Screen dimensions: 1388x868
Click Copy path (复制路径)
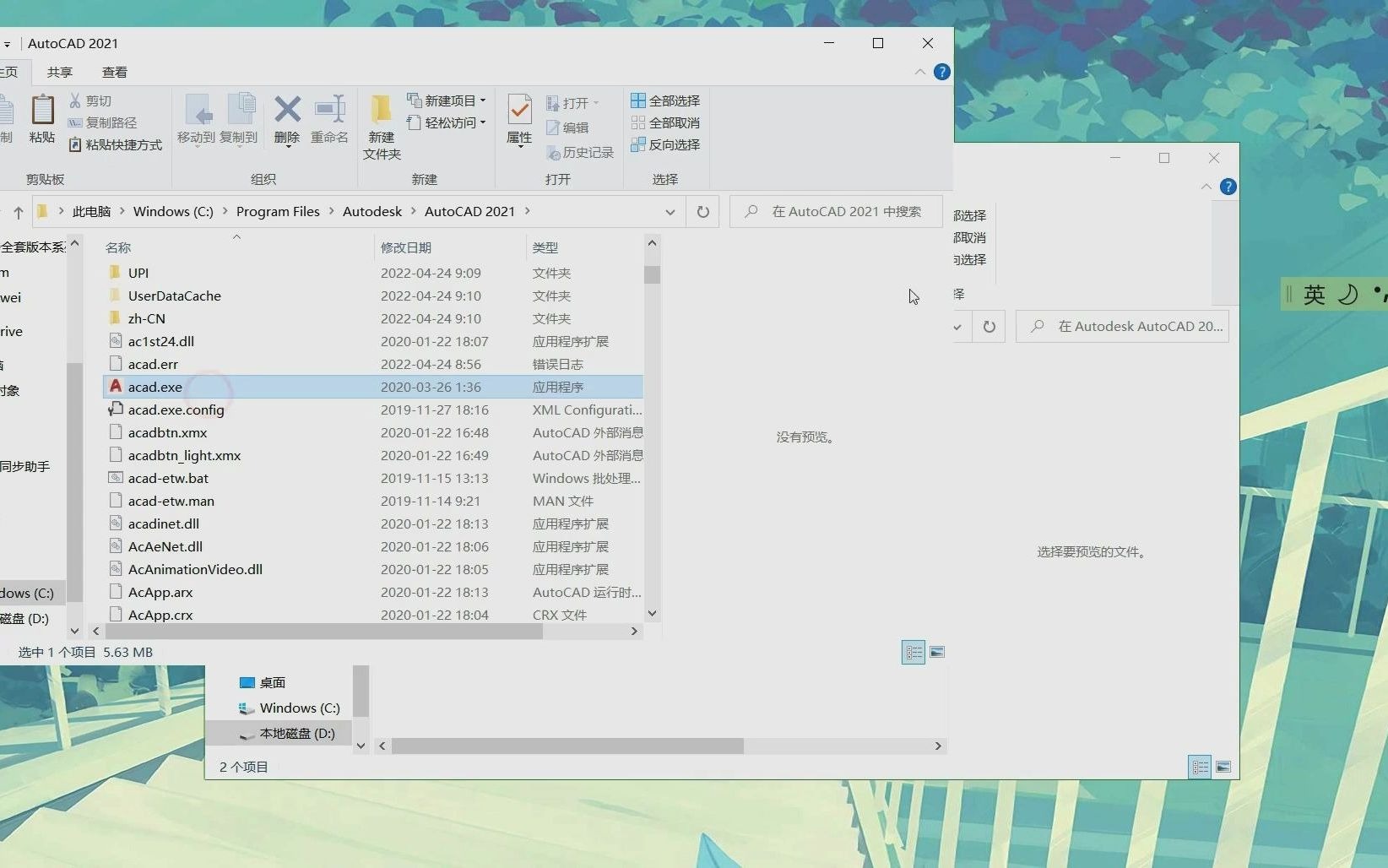(x=102, y=122)
